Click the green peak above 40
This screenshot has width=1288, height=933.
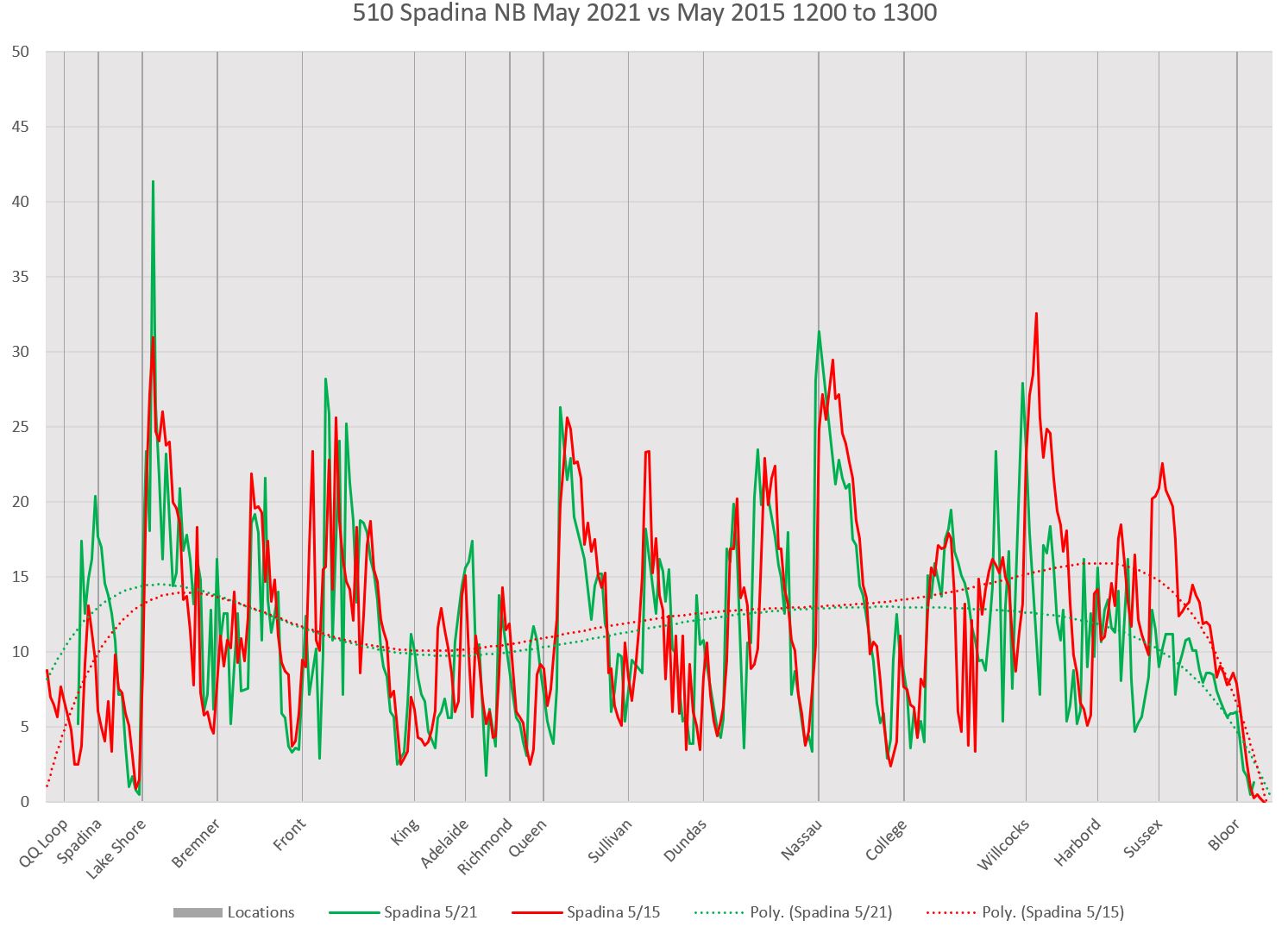tap(153, 183)
